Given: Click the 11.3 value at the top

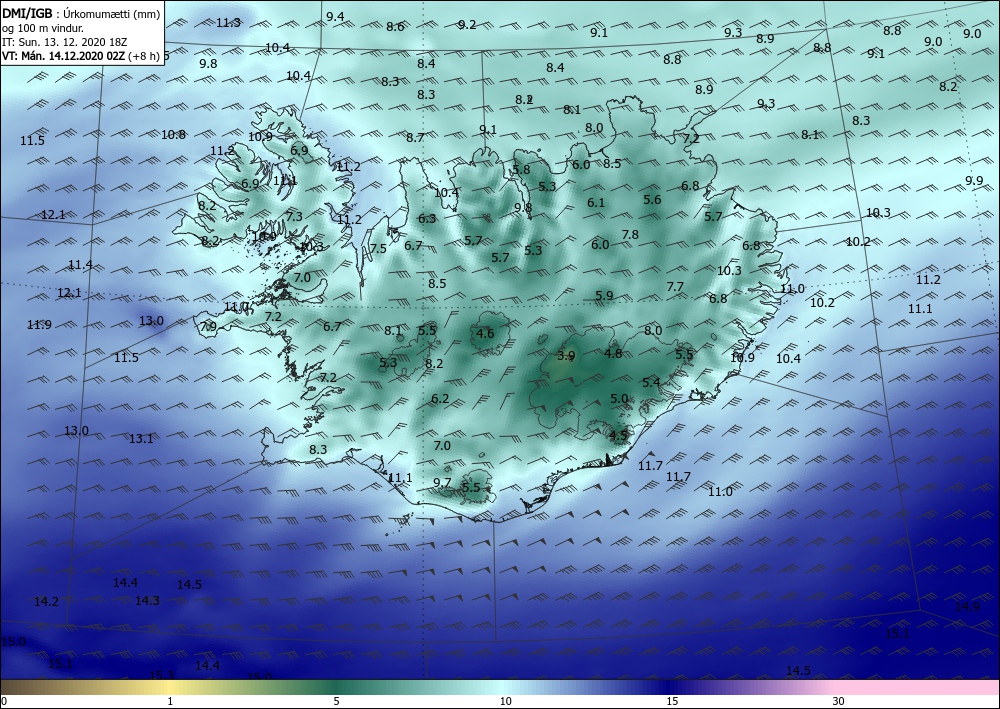Looking at the screenshot, I should click(228, 23).
